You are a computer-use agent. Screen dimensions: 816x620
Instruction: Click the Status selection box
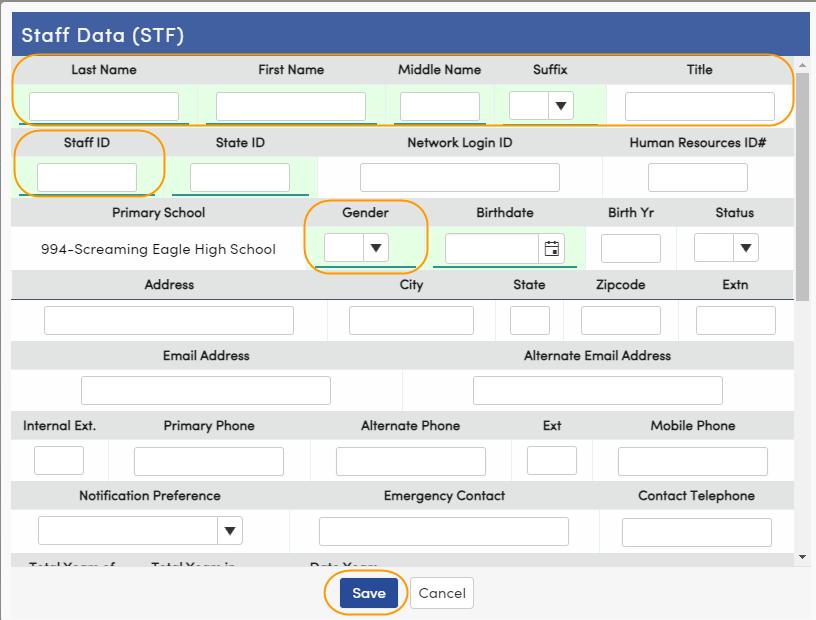714,247
